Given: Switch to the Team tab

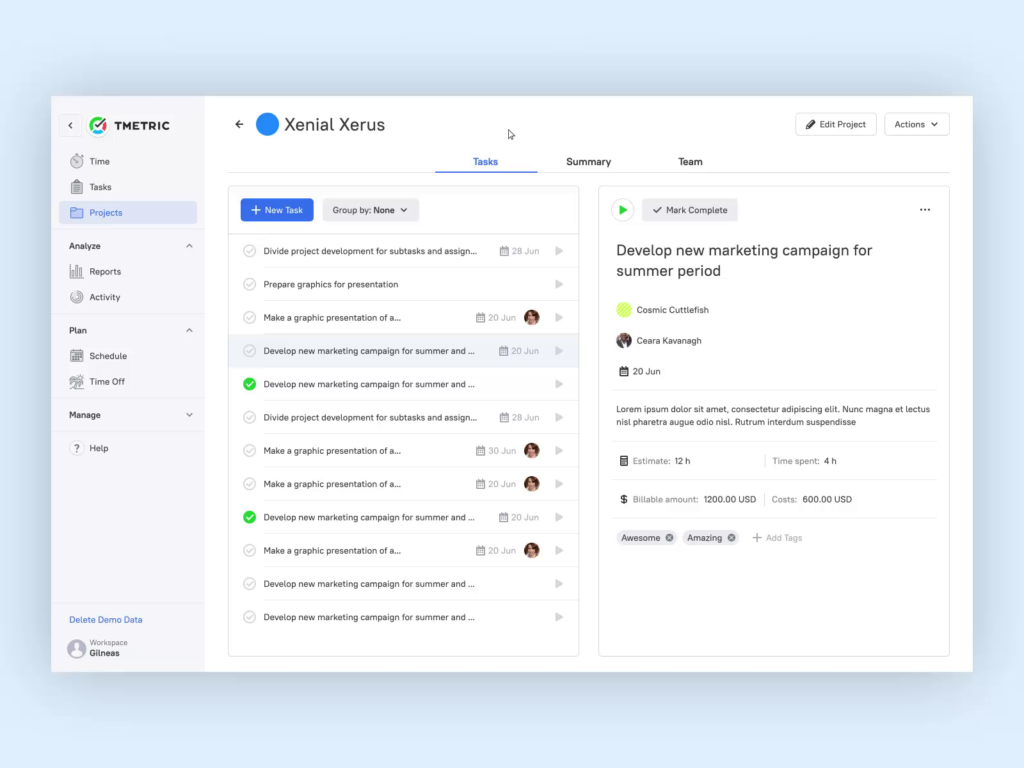Looking at the screenshot, I should pos(690,162).
